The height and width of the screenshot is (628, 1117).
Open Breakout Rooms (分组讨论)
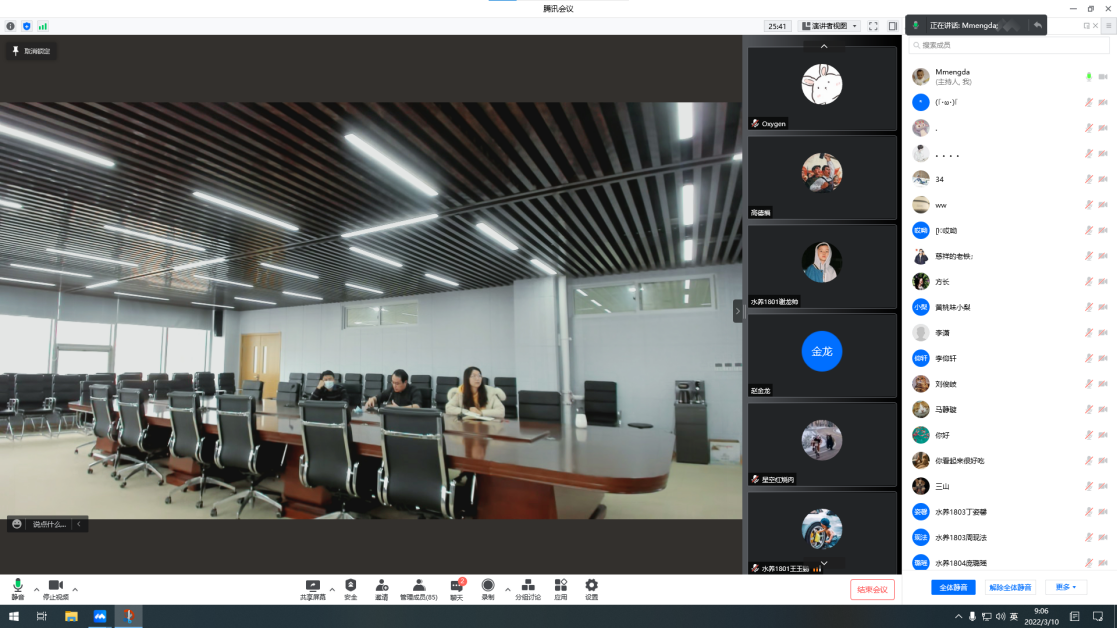(528, 589)
